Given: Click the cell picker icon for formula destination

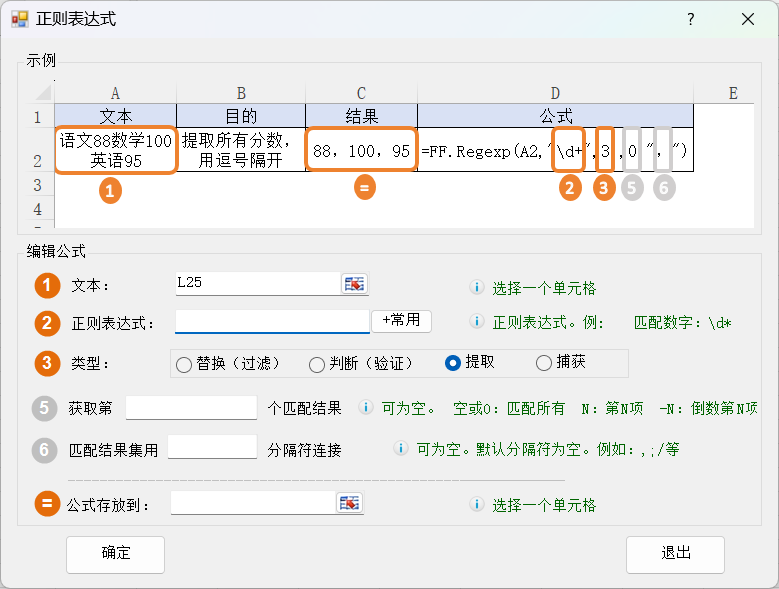Looking at the screenshot, I should [350, 503].
